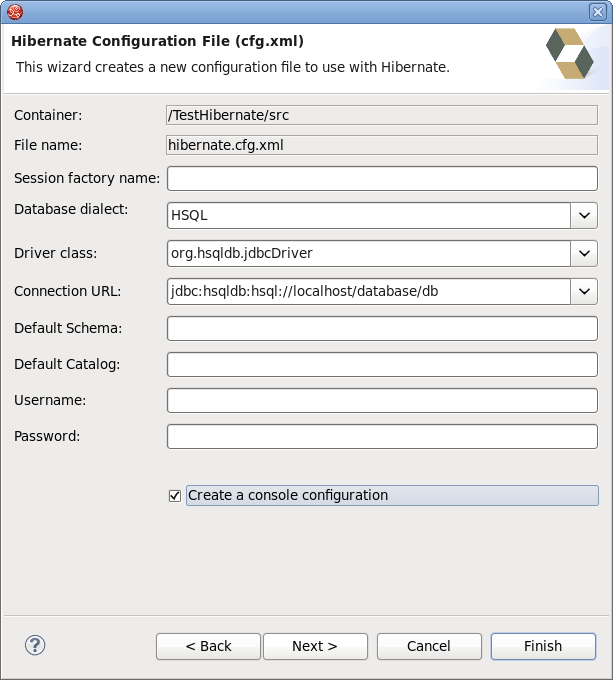This screenshot has height=680, width=613.
Task: Click the Default Catalog text box
Action: point(382,364)
